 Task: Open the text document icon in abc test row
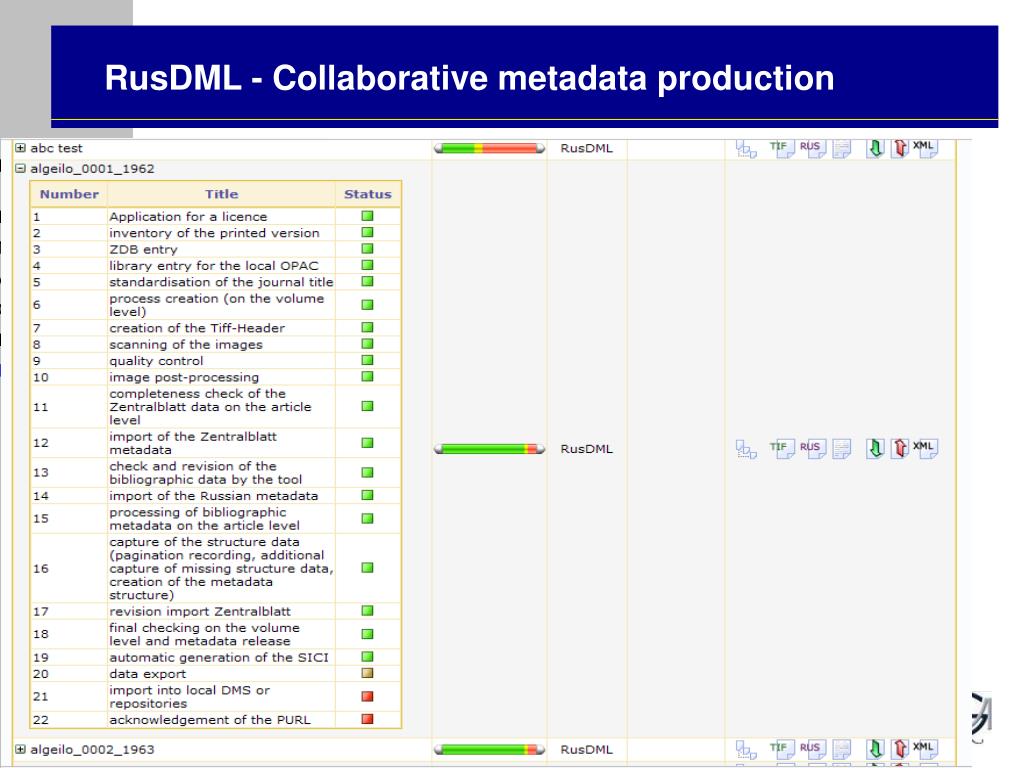pyautogui.click(x=842, y=148)
